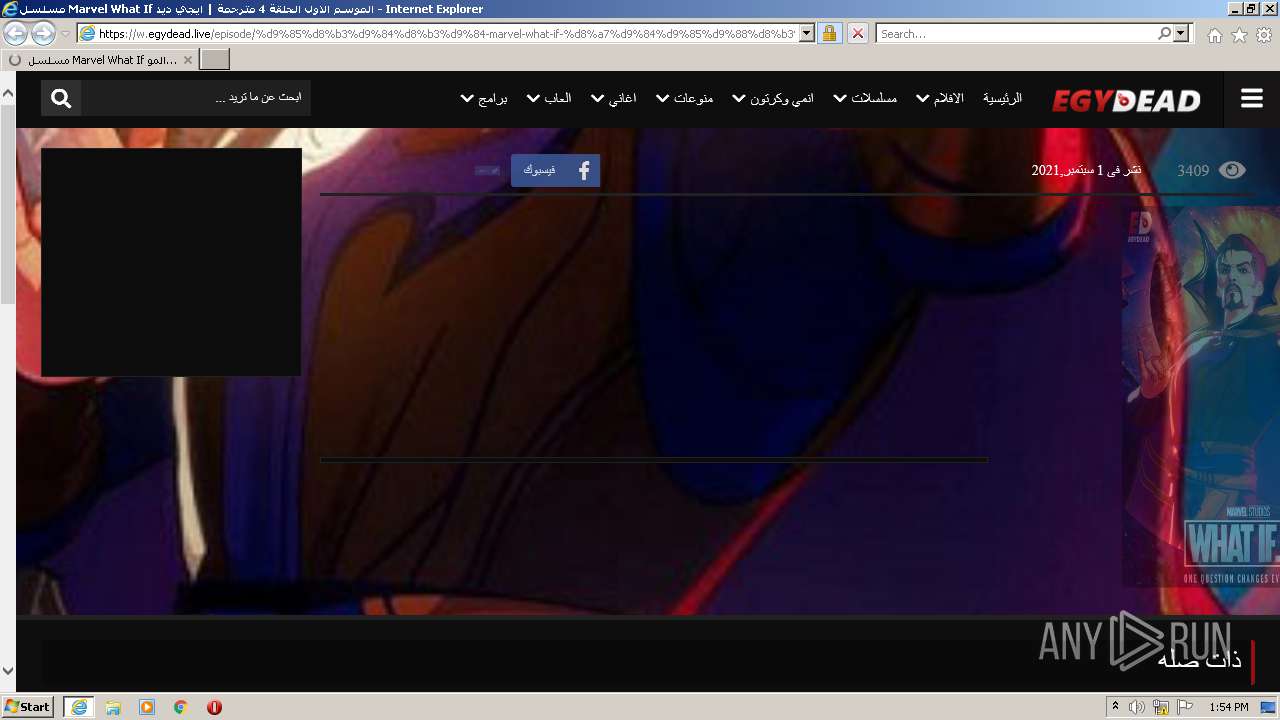Click the volume speaker tray icon
The height and width of the screenshot is (720, 1280).
(x=1137, y=707)
